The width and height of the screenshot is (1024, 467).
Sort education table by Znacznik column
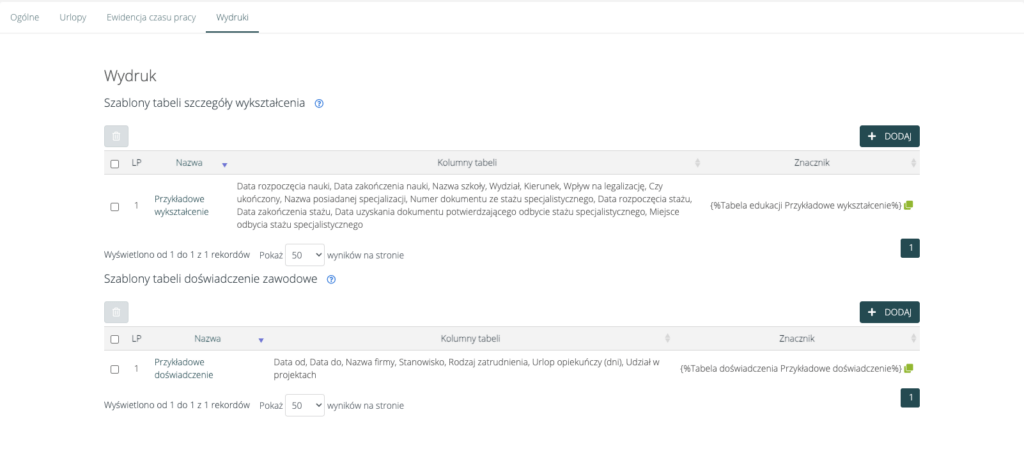[x=913, y=163]
